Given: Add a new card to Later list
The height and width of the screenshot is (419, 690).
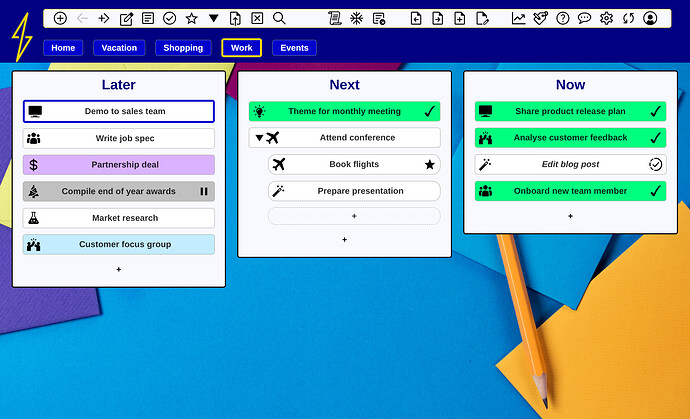Looking at the screenshot, I should click(119, 269).
